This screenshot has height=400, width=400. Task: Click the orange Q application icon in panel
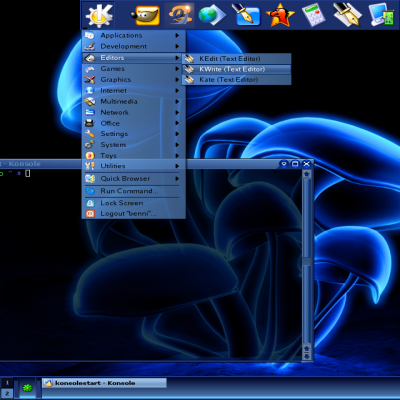click(x=180, y=15)
